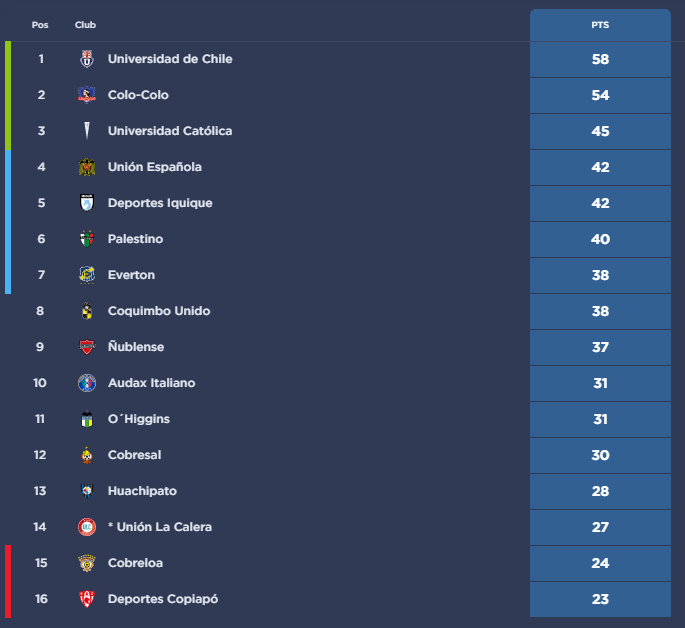Open the O´Higgins team link

point(139,419)
